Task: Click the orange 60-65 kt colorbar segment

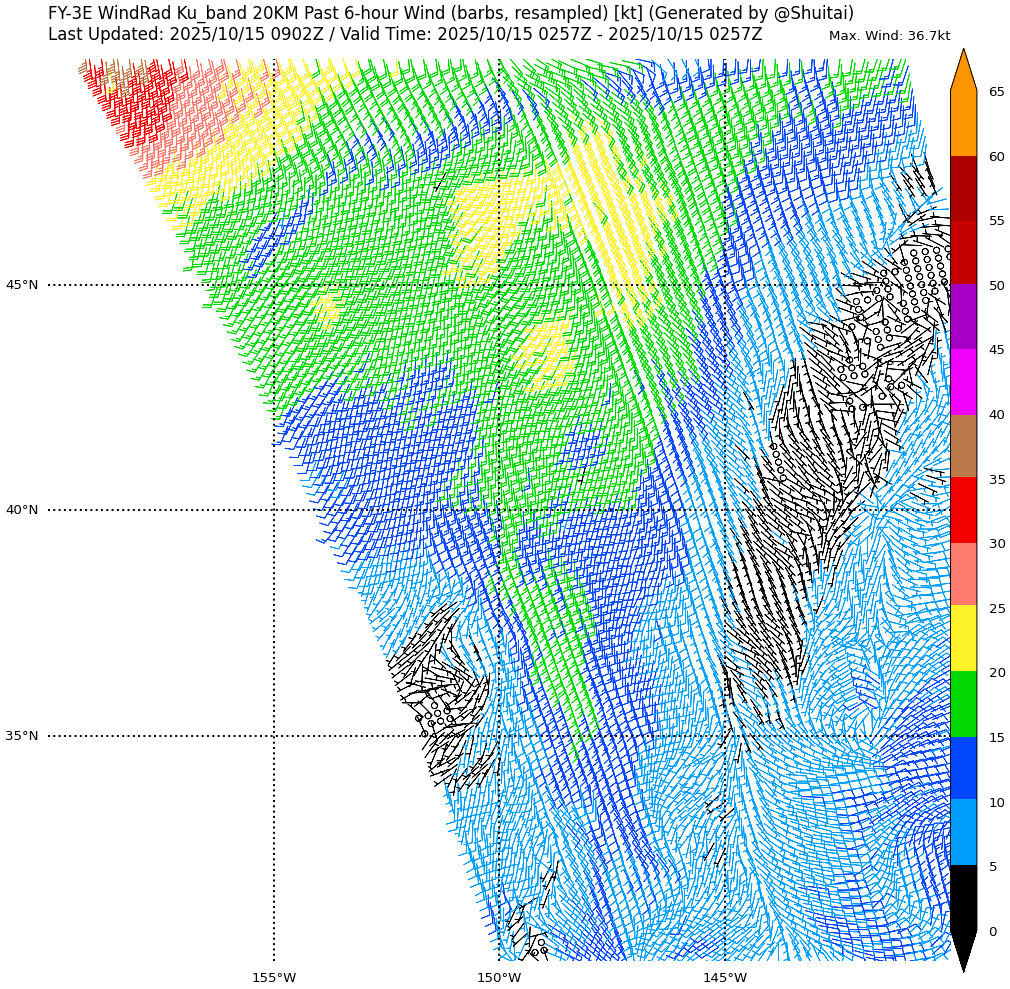Action: [x=963, y=123]
